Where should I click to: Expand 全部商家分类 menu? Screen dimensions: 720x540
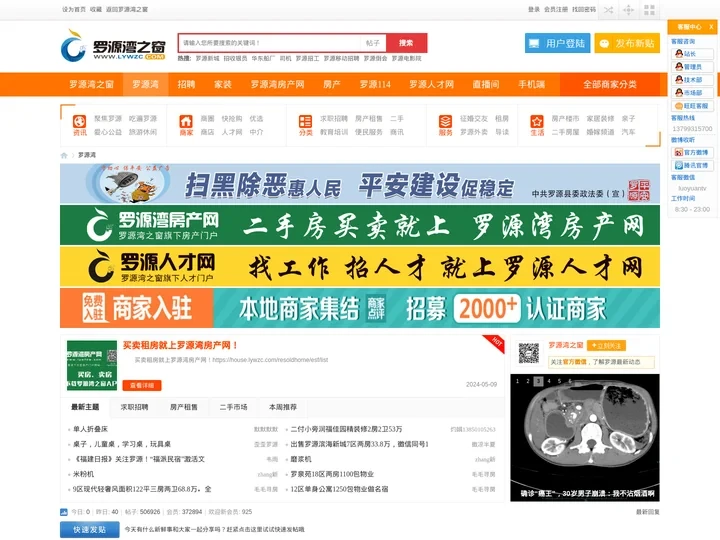click(x=610, y=84)
